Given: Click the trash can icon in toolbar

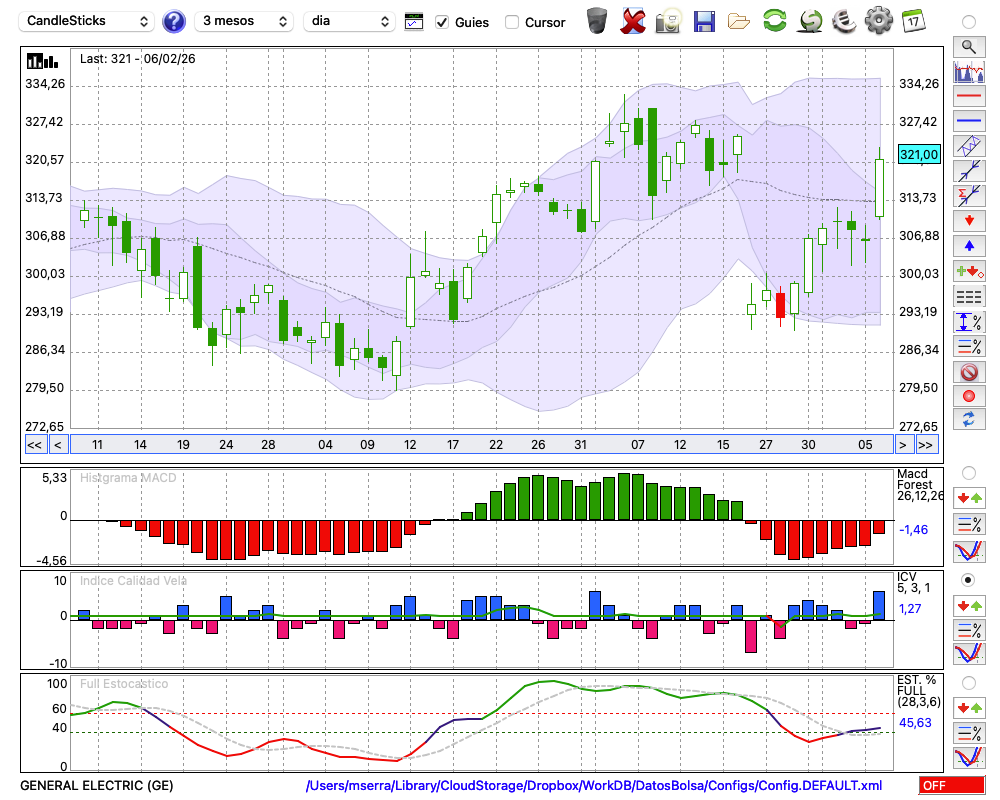Looking at the screenshot, I should (597, 21).
